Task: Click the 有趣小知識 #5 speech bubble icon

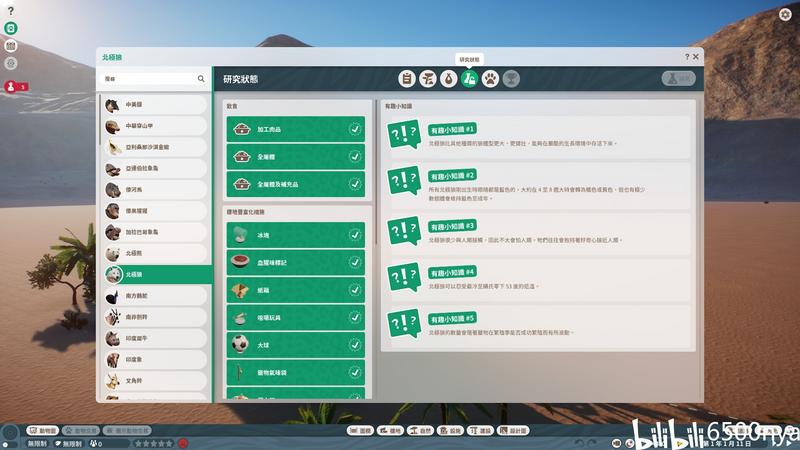Action: (x=404, y=323)
